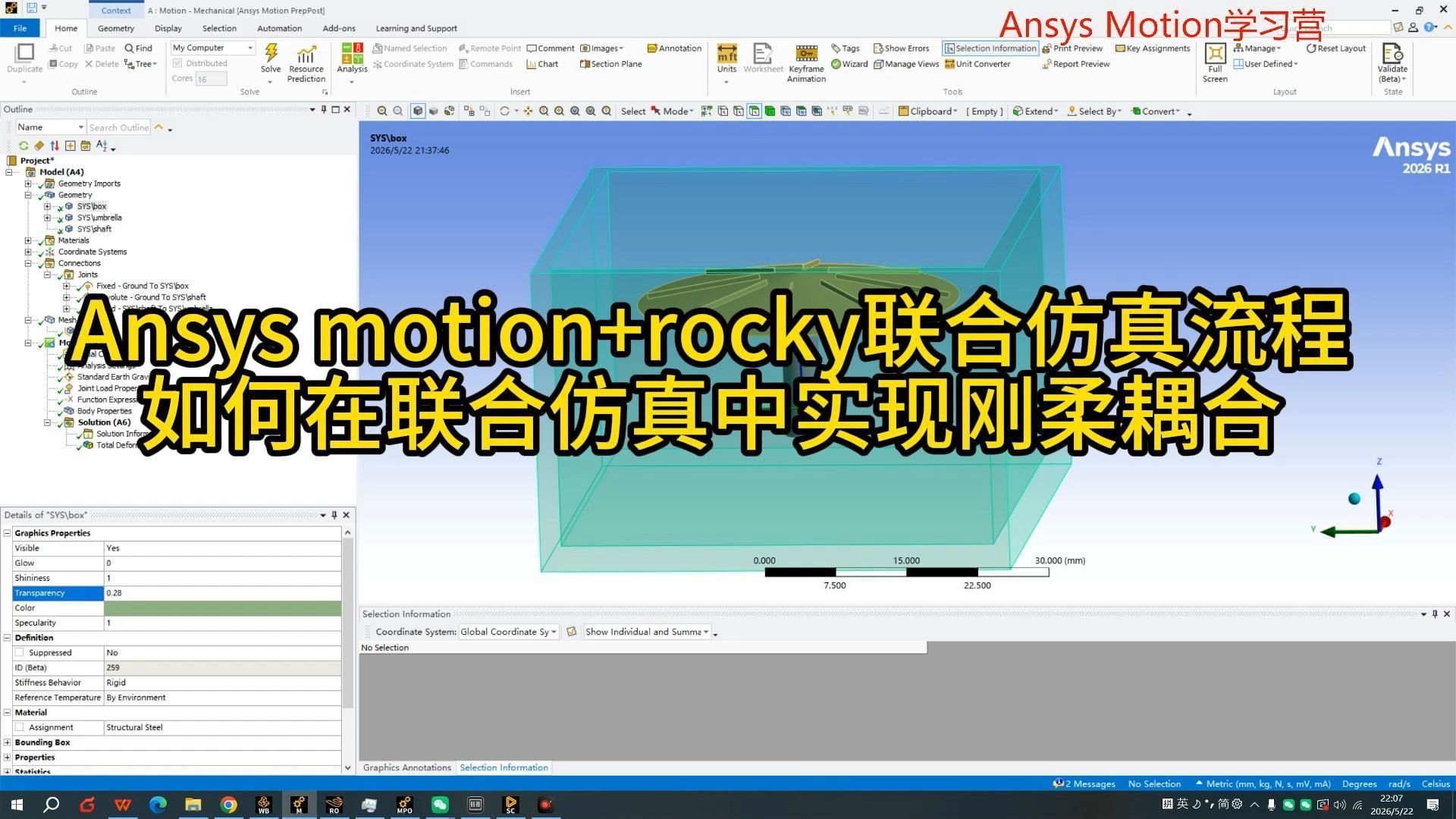Open the Global Coordinate System dropdown

(x=508, y=632)
